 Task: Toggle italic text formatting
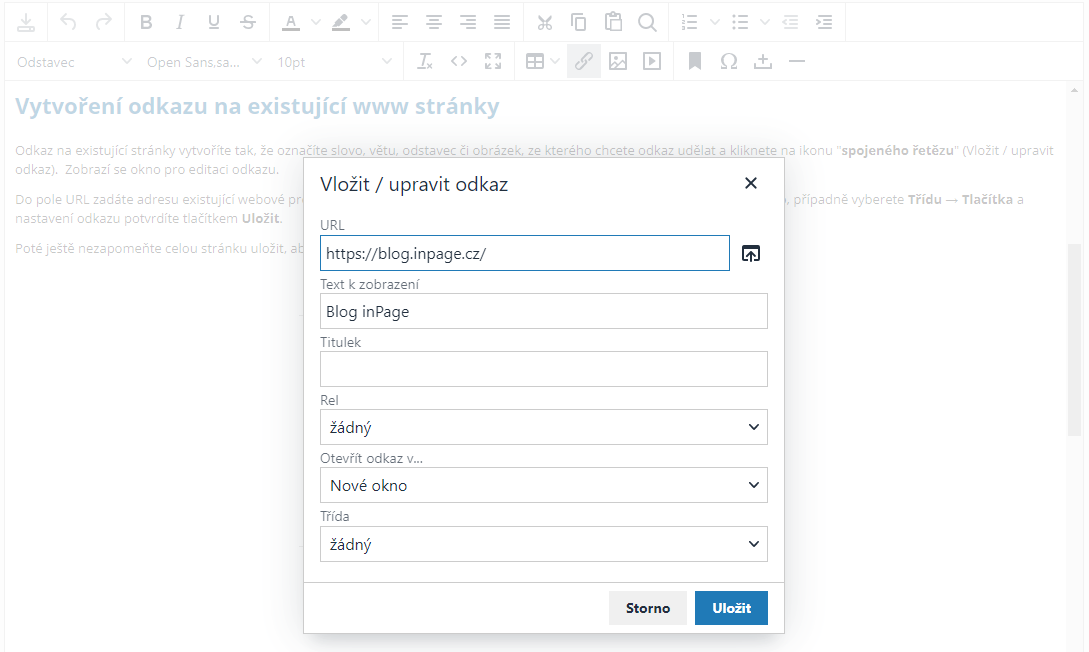pyautogui.click(x=180, y=22)
